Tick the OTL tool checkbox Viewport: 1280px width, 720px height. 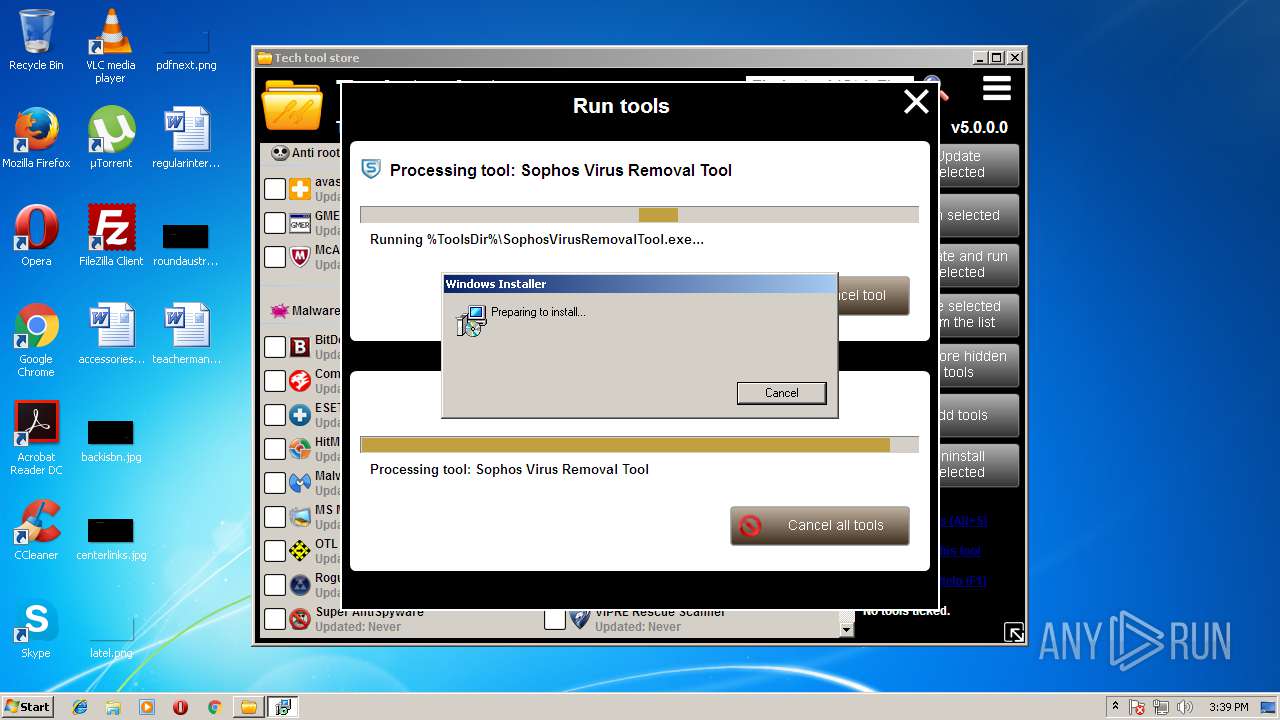pyautogui.click(x=275, y=551)
